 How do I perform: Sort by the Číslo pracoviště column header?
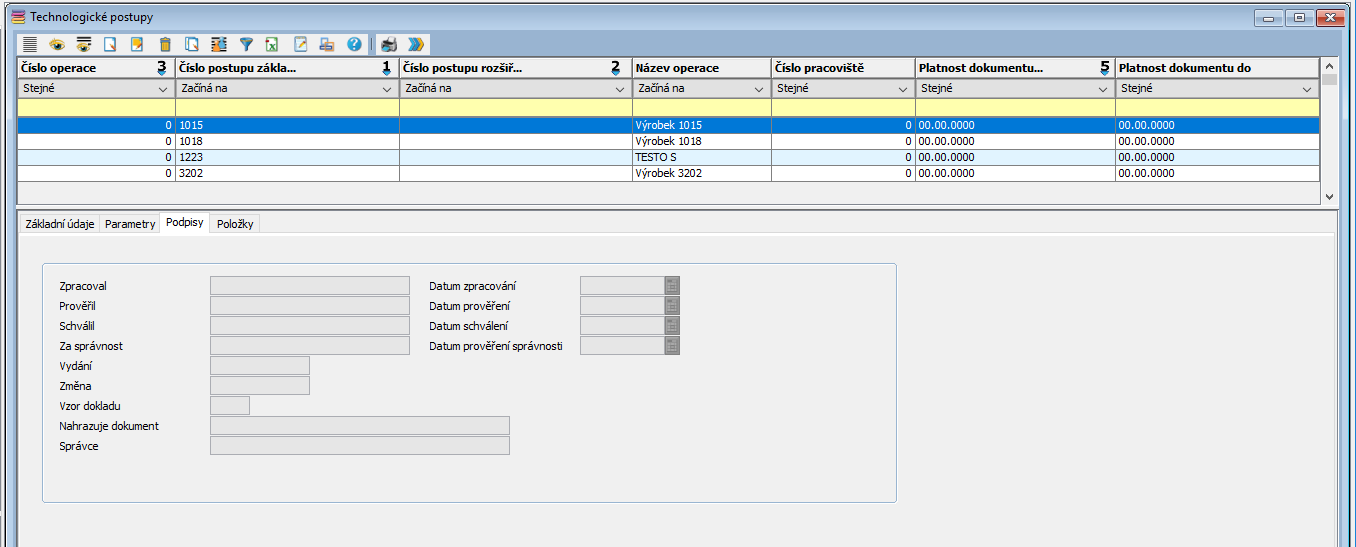click(x=843, y=68)
